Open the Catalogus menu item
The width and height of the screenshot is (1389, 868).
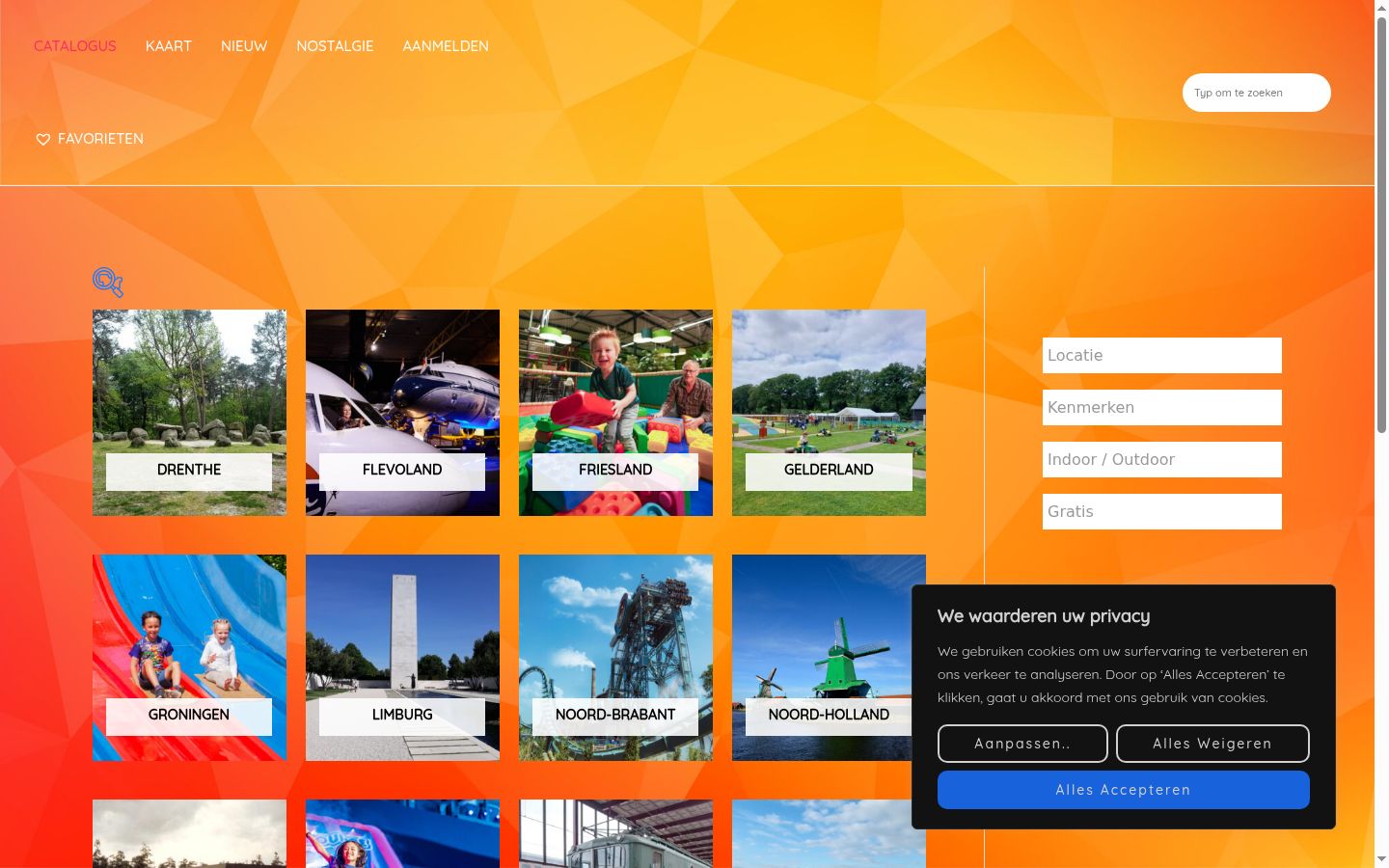75,46
